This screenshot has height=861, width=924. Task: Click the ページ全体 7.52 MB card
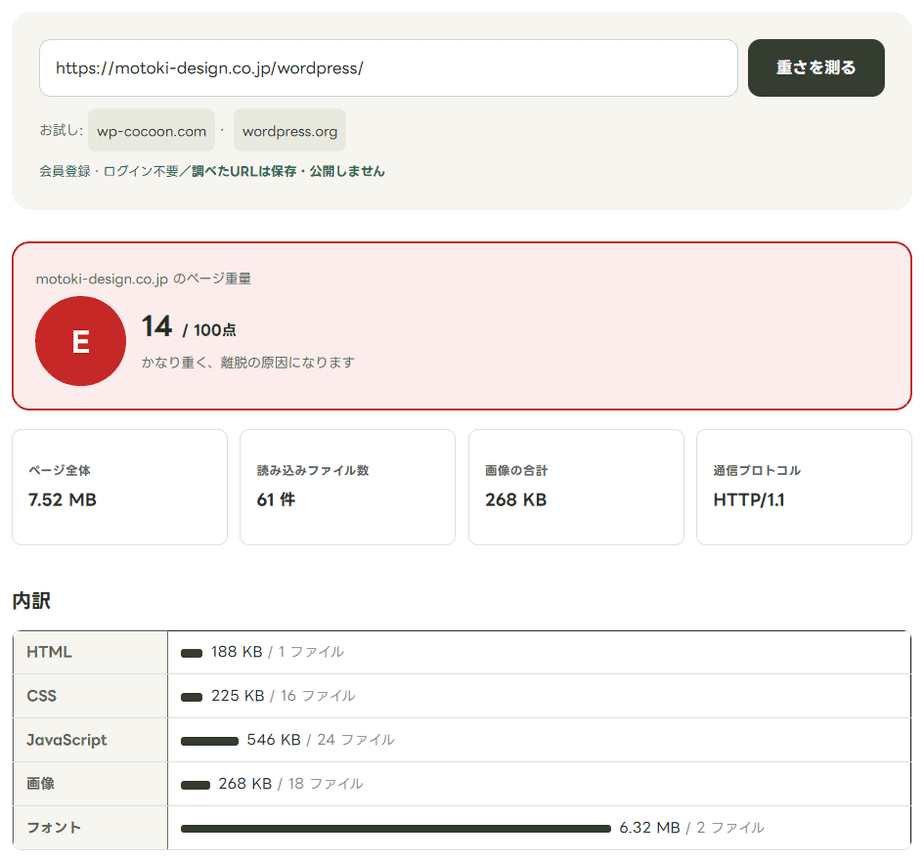tap(120, 487)
